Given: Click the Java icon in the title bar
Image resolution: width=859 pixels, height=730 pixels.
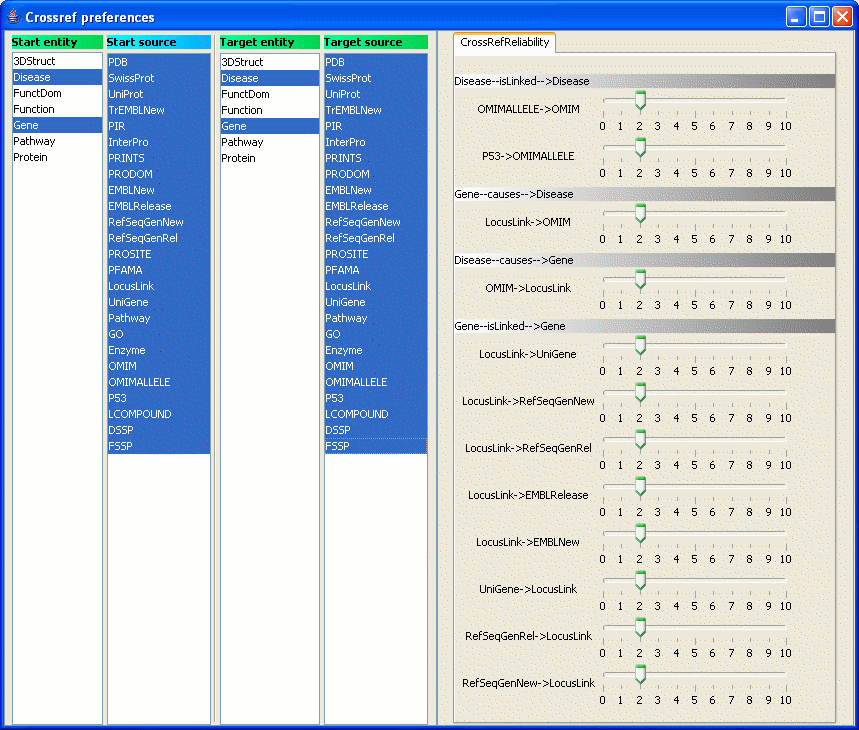Looking at the screenshot, I should pyautogui.click(x=14, y=16).
